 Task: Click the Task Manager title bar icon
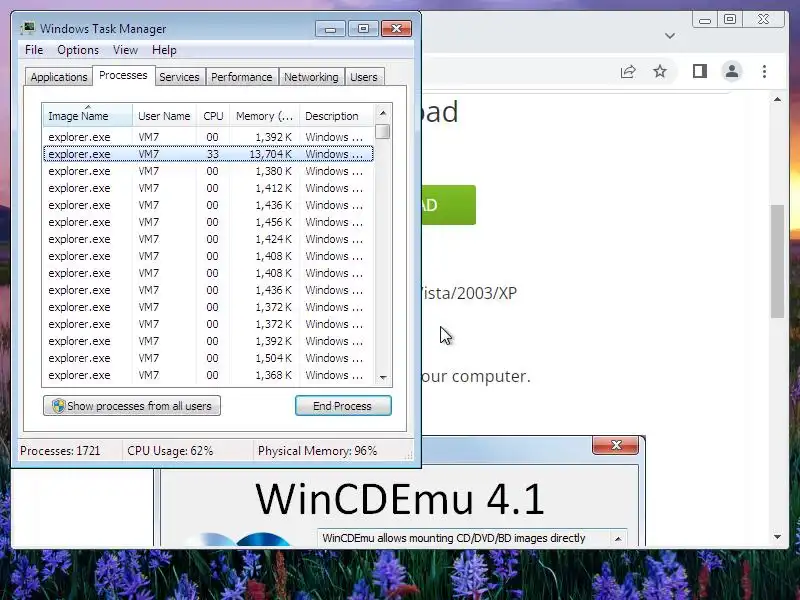pyautogui.click(x=28, y=28)
